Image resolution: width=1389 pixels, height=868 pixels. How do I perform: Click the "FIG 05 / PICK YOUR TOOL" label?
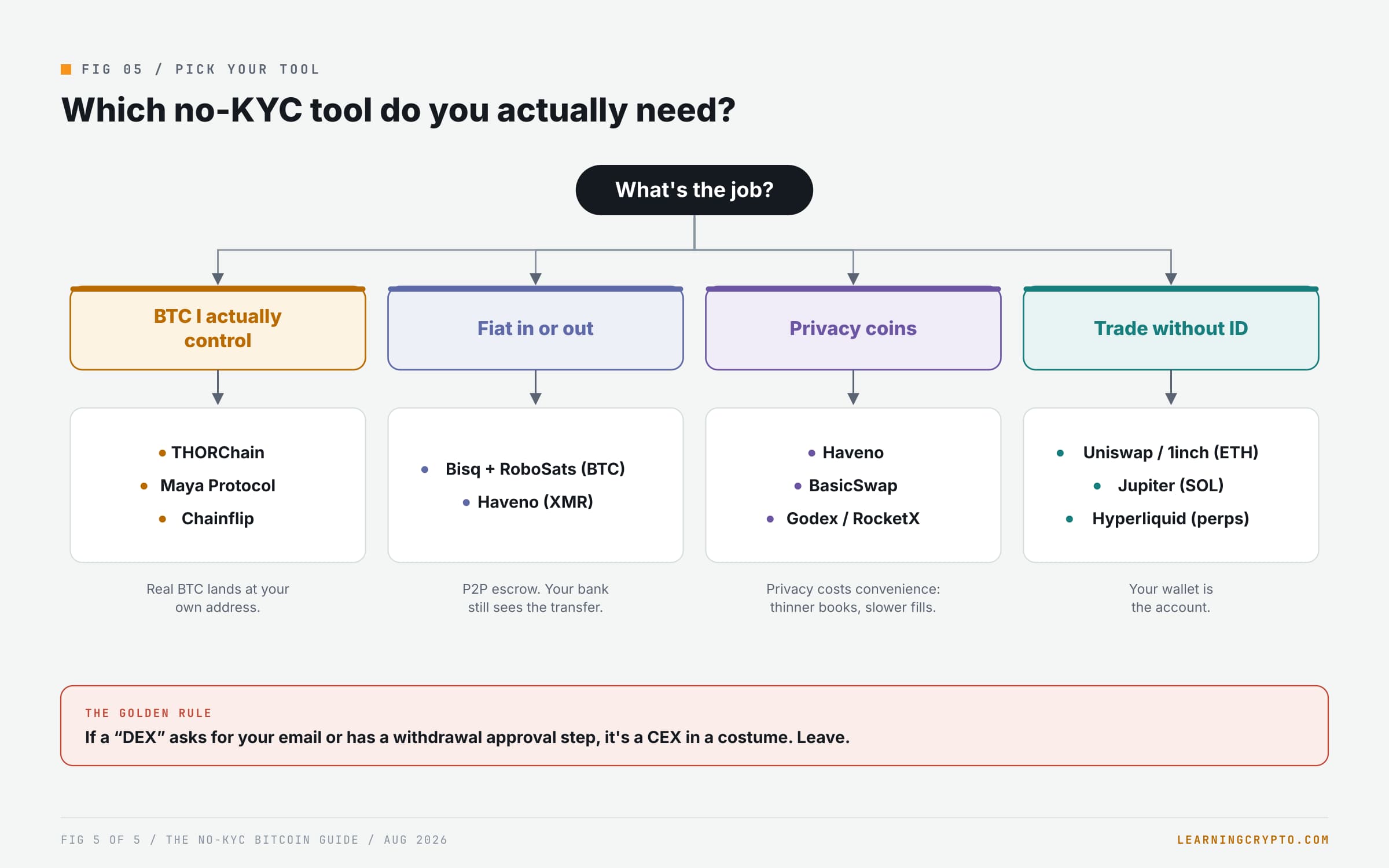201,69
